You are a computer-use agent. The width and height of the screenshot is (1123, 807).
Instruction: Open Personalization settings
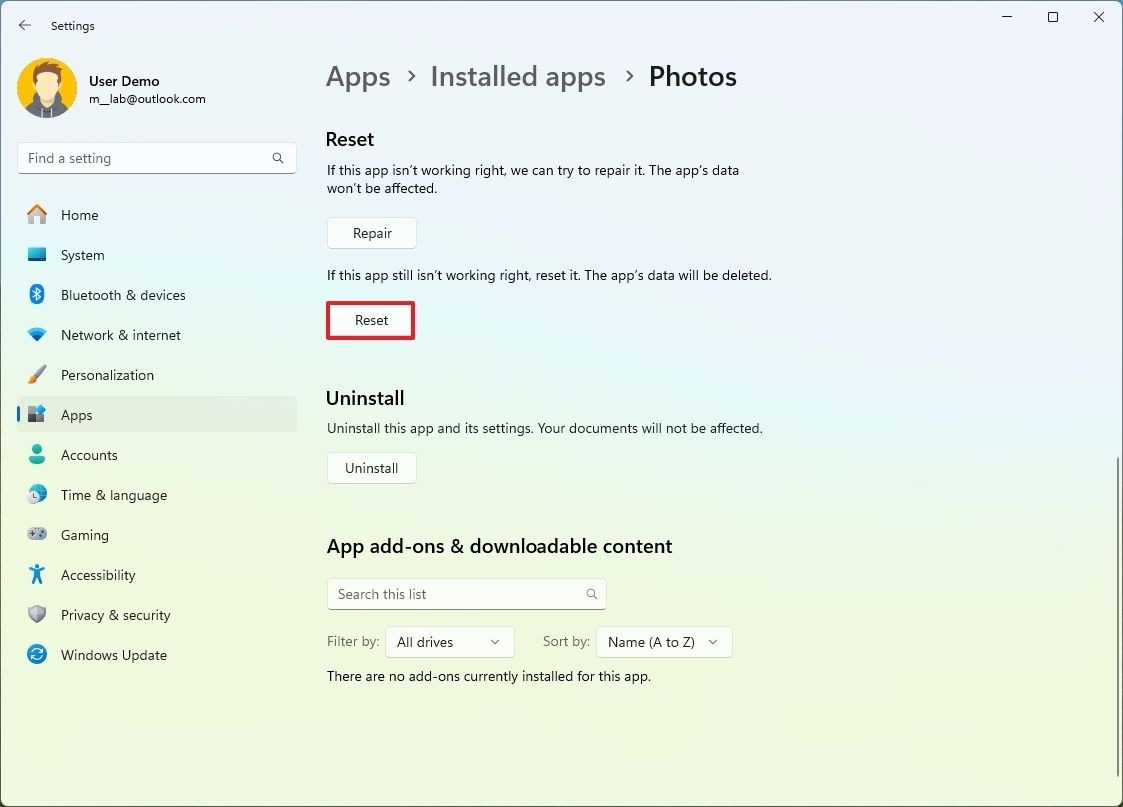[157, 375]
